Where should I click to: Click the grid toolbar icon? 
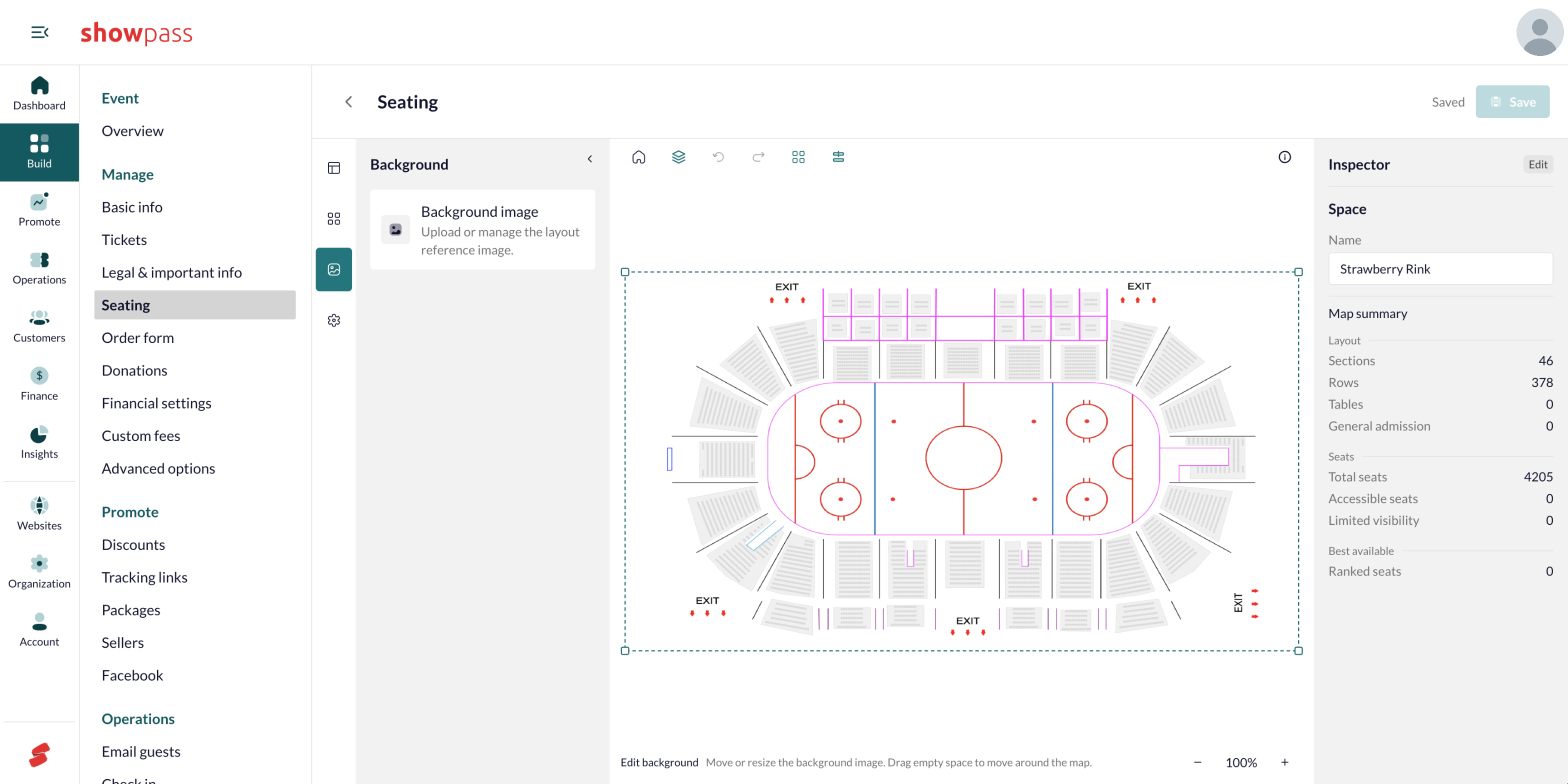coord(798,157)
